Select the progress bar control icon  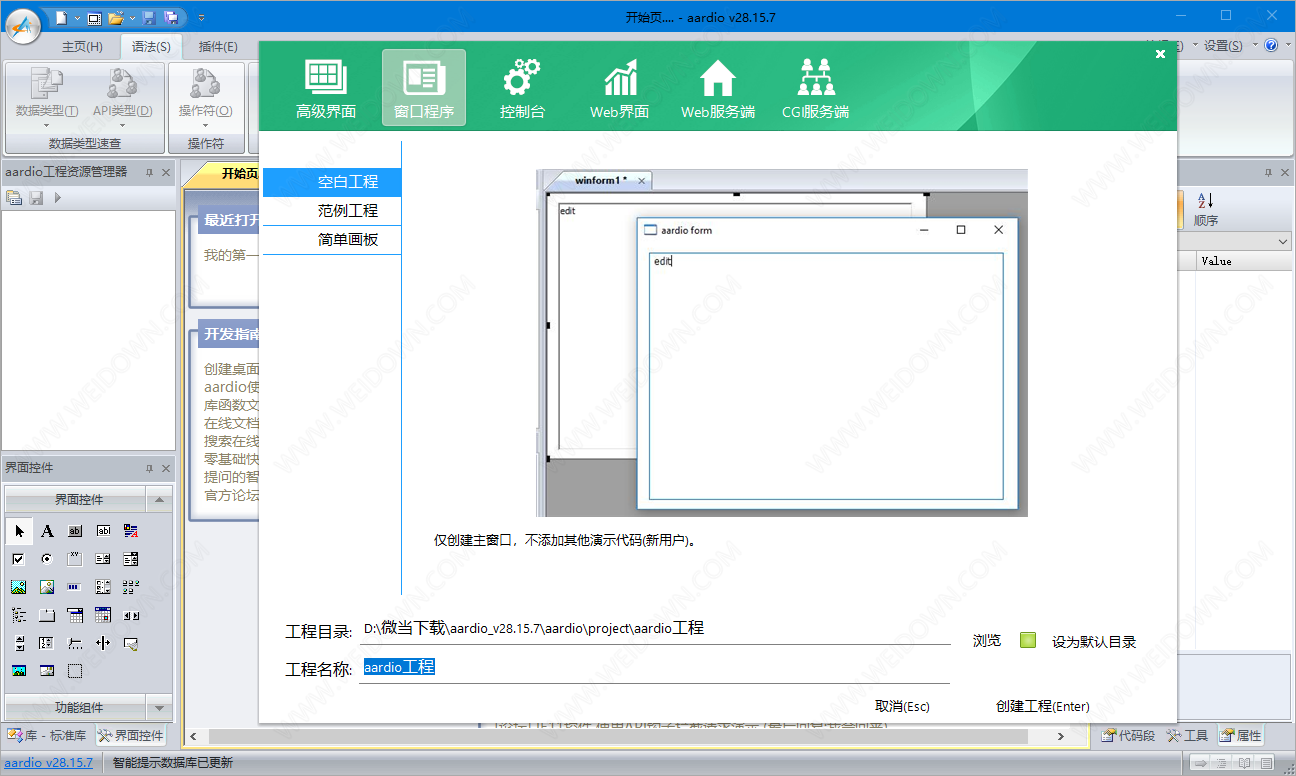75,587
